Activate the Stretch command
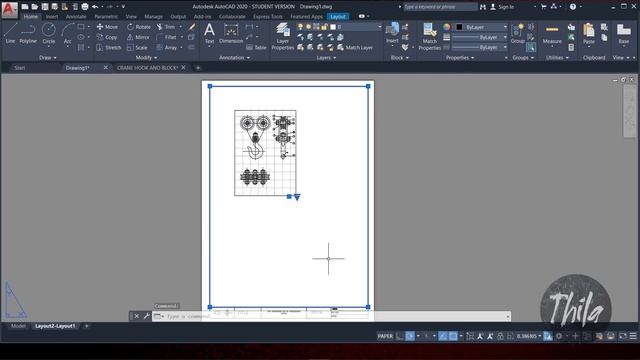 [x=109, y=47]
